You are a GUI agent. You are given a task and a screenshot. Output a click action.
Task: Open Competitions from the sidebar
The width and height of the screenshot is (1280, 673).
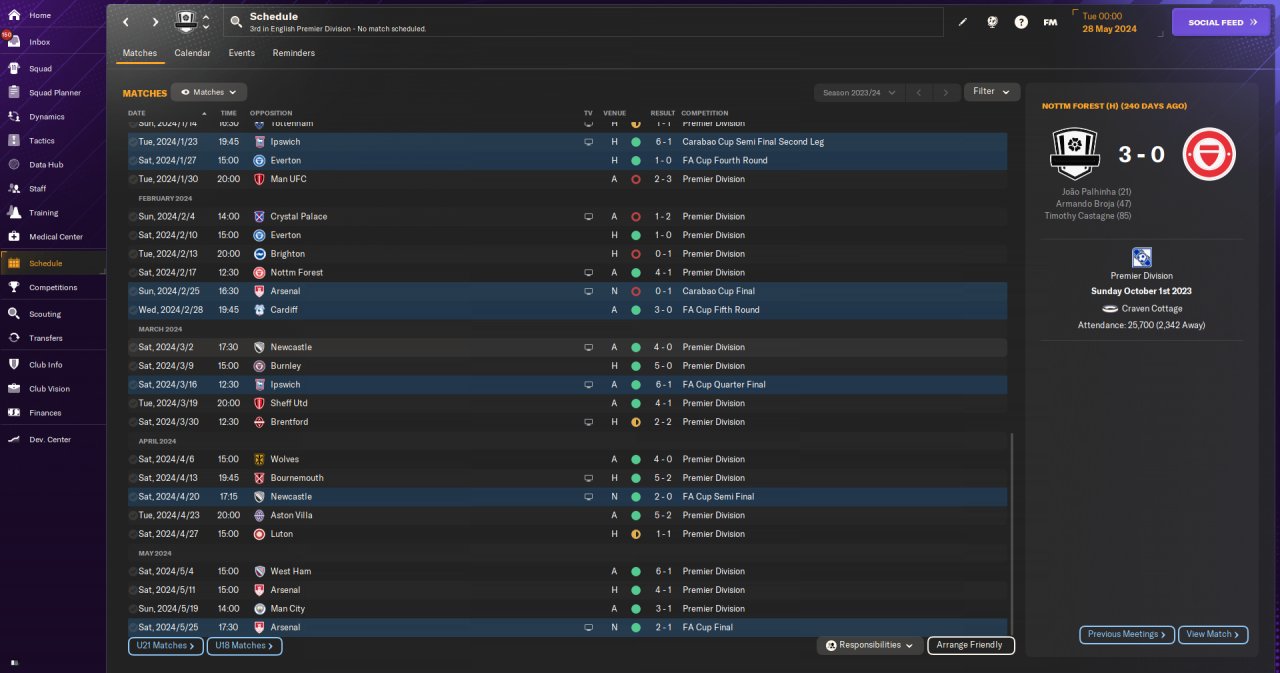52,287
